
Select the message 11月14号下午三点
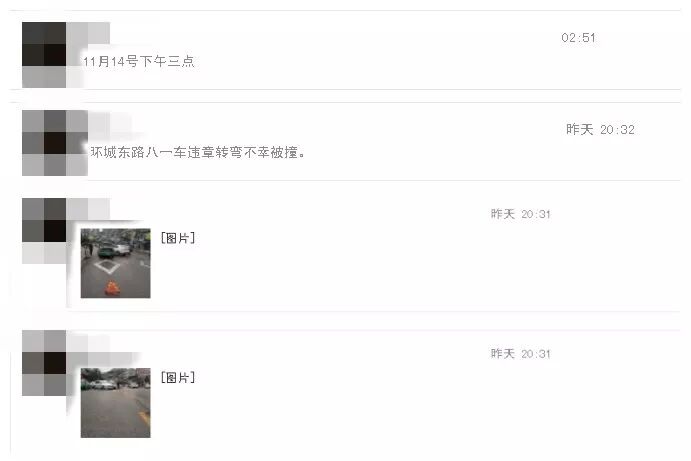(139, 61)
